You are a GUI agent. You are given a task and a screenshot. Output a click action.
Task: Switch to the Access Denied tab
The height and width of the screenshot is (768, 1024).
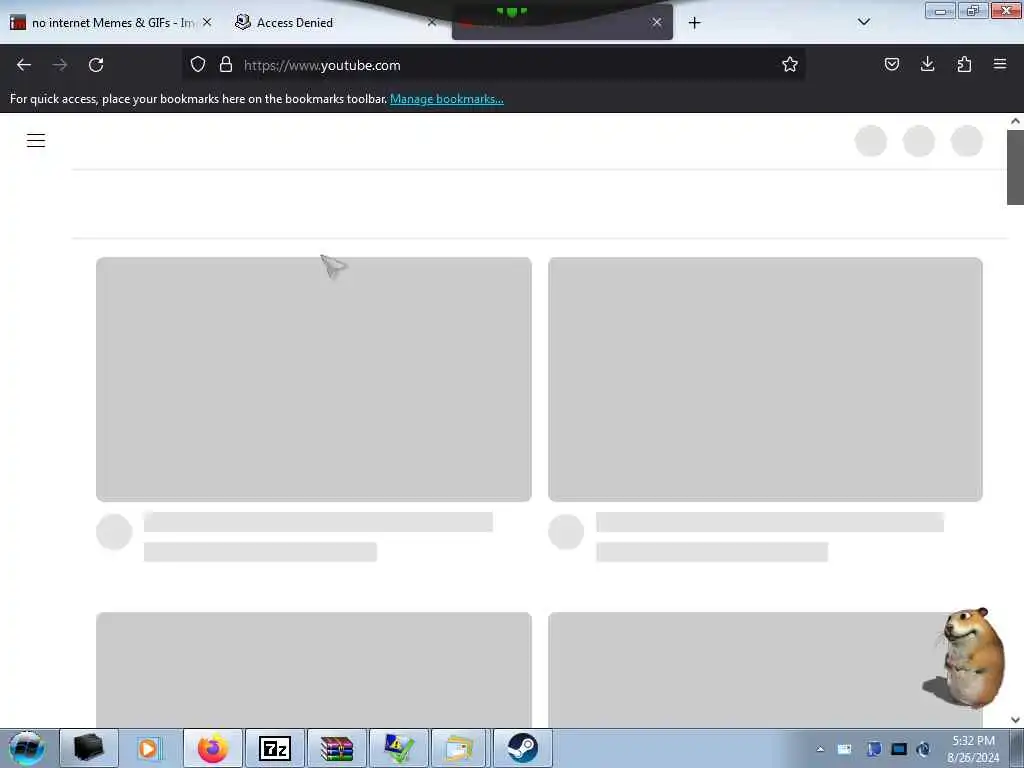(334, 23)
